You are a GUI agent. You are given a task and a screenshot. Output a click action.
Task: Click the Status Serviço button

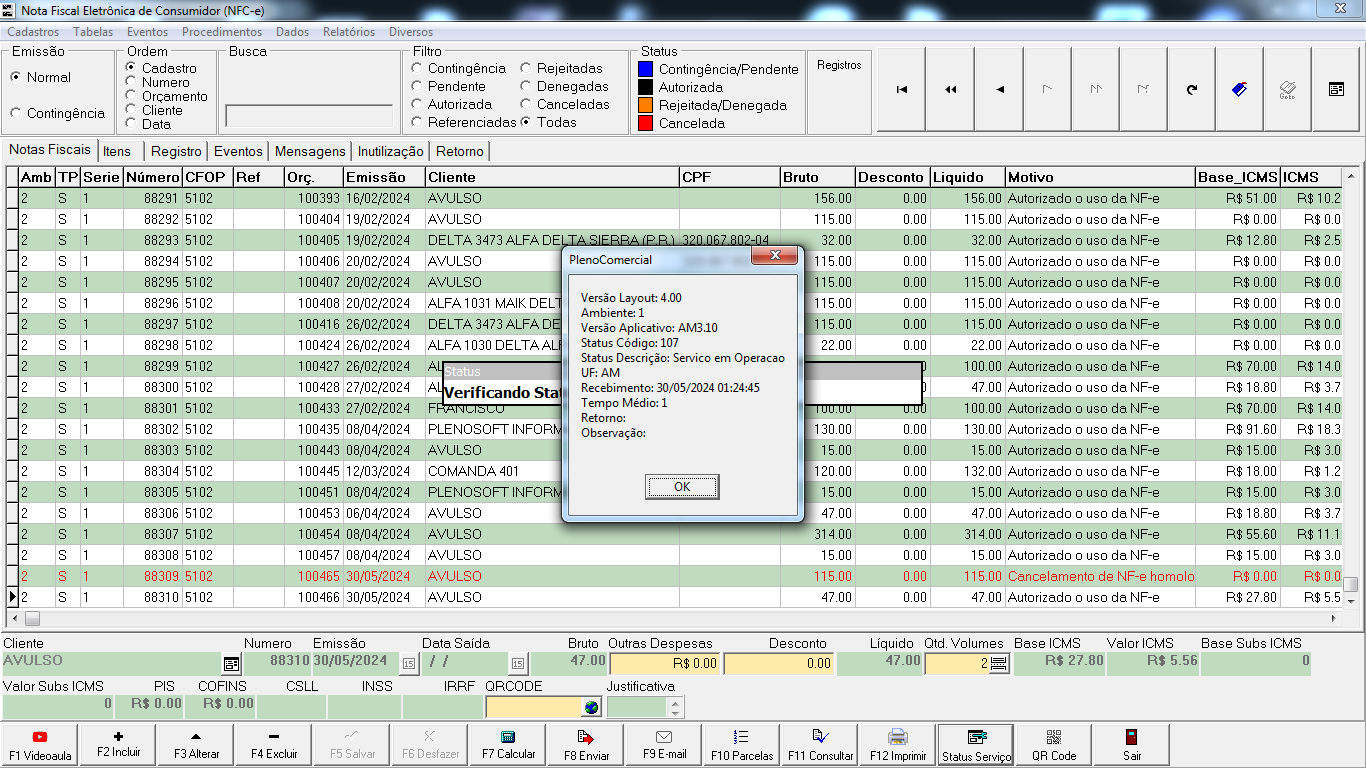click(x=976, y=745)
